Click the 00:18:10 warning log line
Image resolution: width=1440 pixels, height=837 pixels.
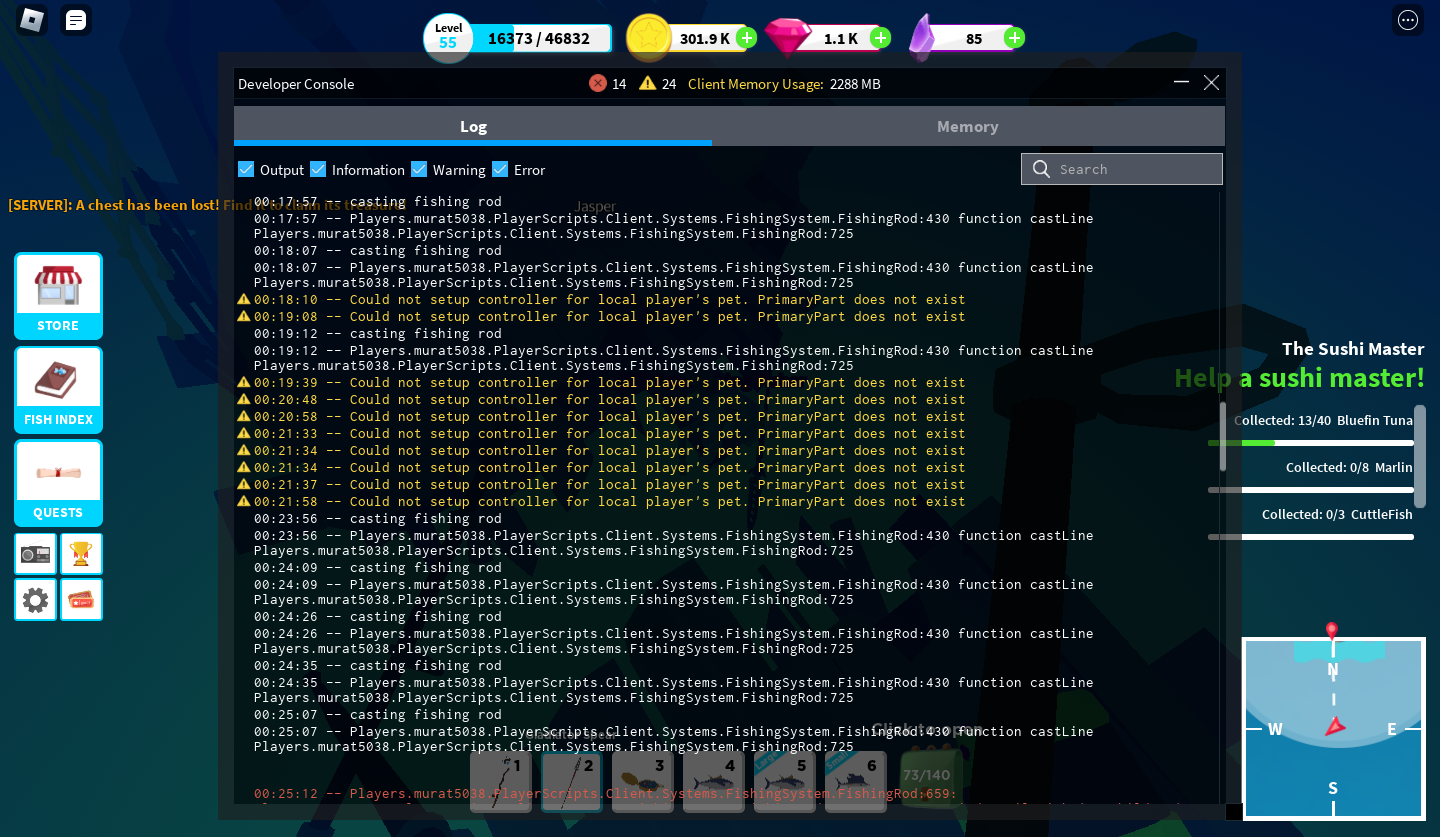[x=609, y=300]
